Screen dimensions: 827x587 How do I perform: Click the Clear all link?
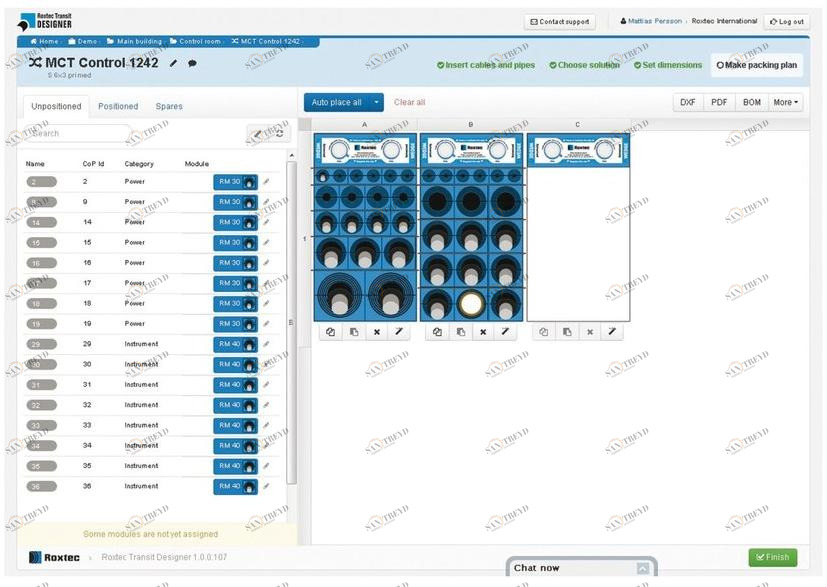410,102
